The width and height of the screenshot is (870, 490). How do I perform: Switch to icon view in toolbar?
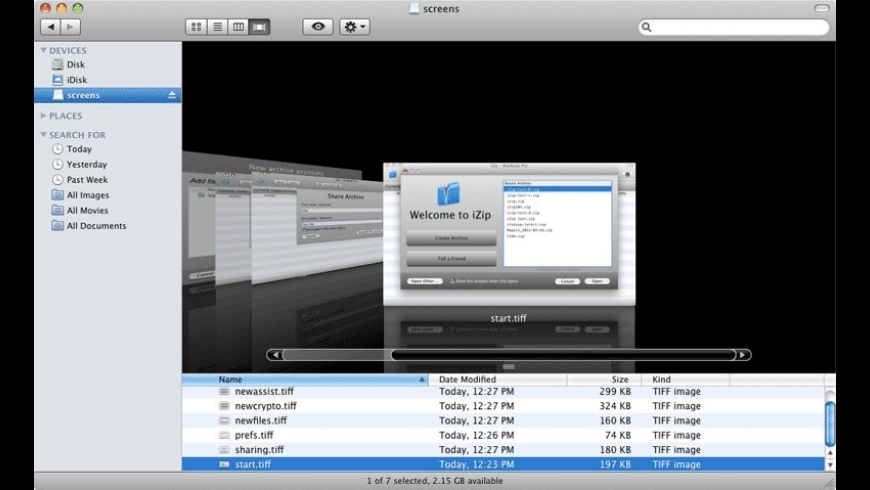coord(196,27)
